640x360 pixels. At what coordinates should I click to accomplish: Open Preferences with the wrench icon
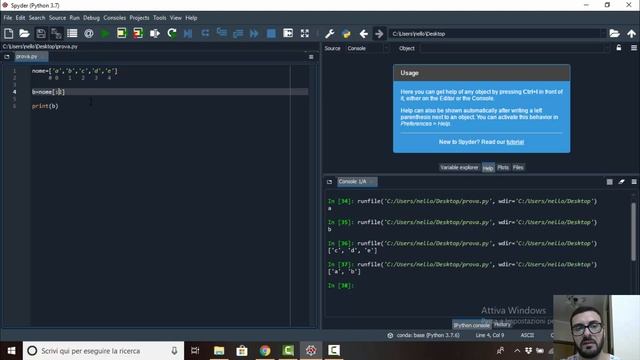click(x=330, y=33)
